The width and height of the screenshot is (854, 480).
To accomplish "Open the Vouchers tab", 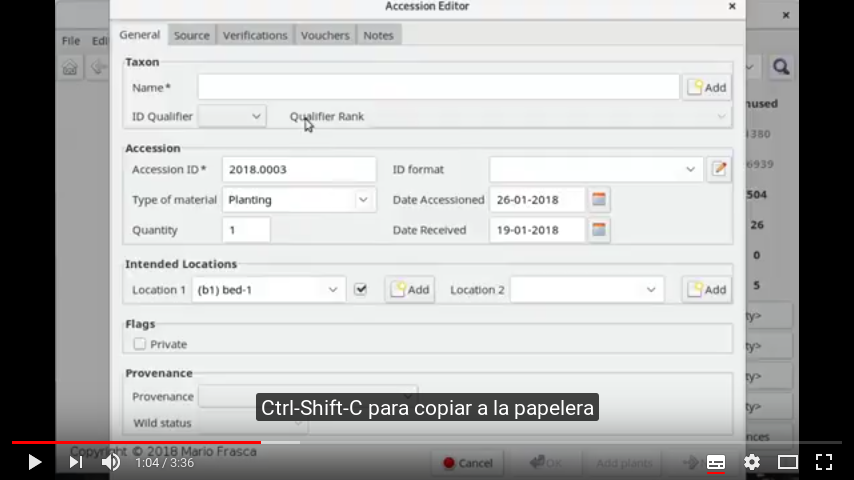I will (325, 35).
